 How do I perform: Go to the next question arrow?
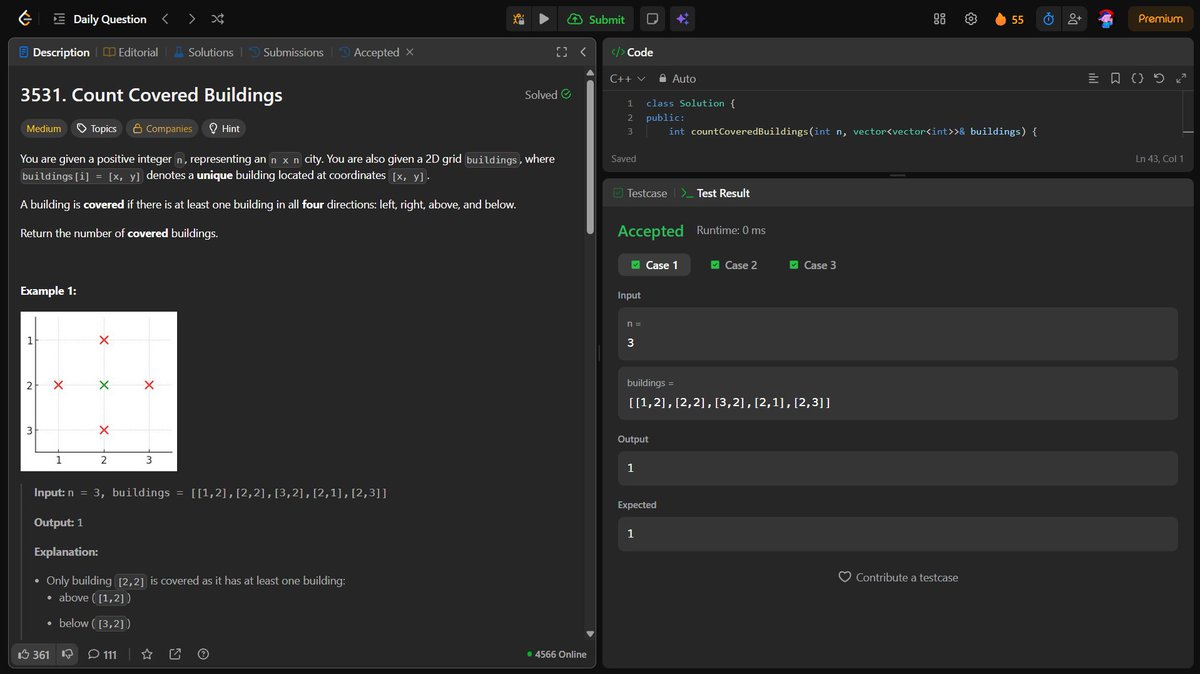(191, 19)
